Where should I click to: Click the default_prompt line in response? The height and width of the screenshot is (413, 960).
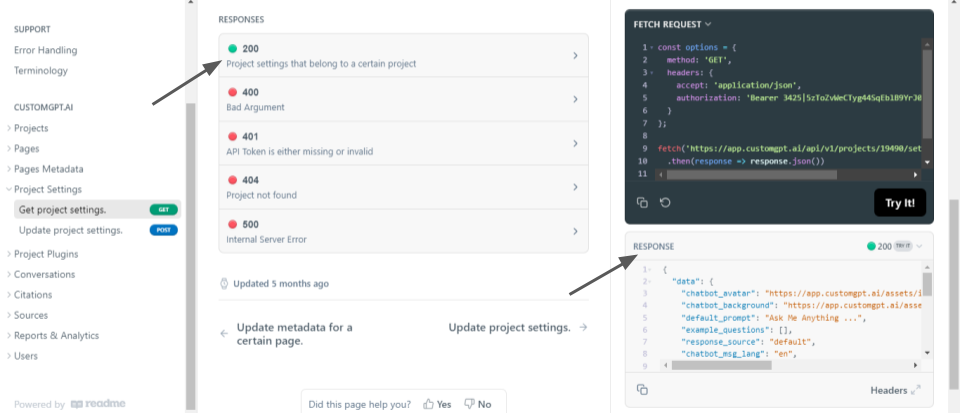coord(773,318)
